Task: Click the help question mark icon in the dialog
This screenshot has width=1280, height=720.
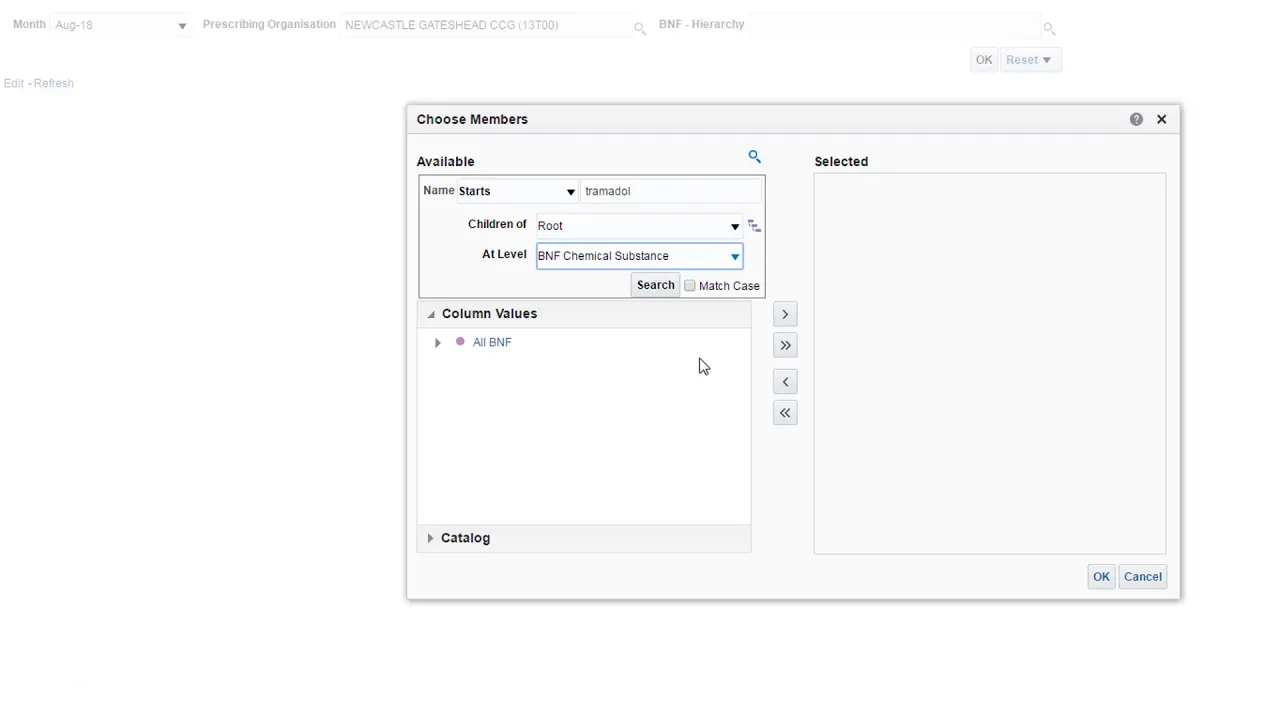Action: 1136,119
